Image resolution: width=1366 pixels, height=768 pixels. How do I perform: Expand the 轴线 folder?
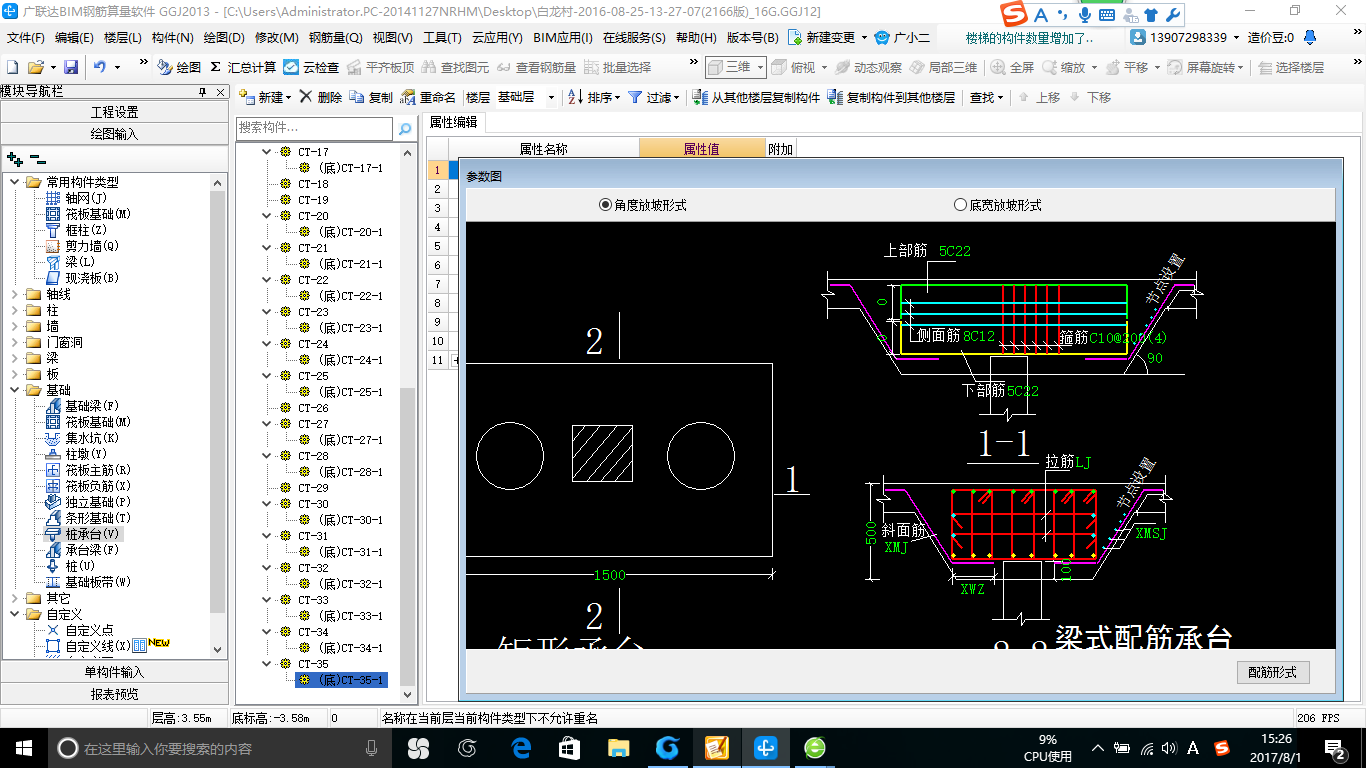click(x=15, y=294)
